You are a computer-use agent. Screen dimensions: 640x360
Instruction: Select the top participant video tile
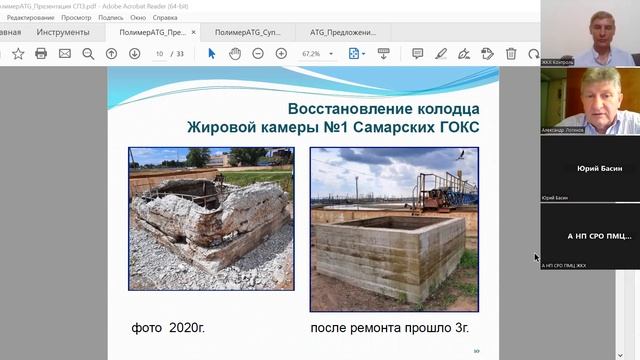coord(590,33)
